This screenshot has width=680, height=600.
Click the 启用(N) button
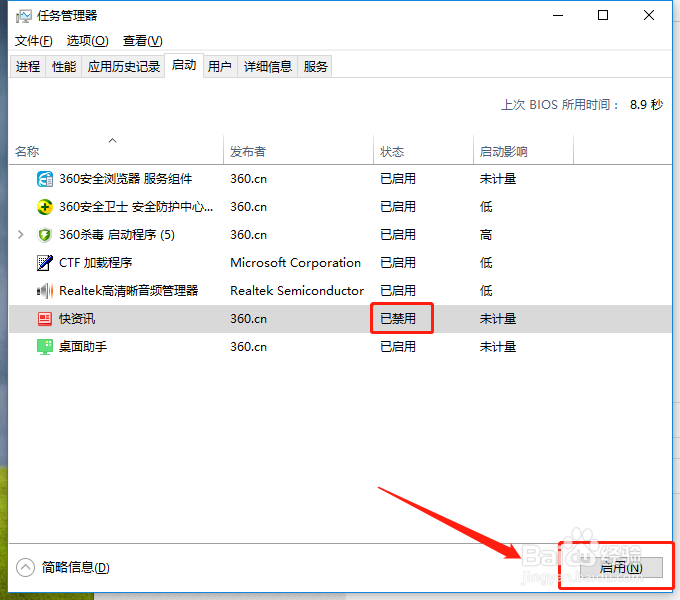[x=621, y=567]
